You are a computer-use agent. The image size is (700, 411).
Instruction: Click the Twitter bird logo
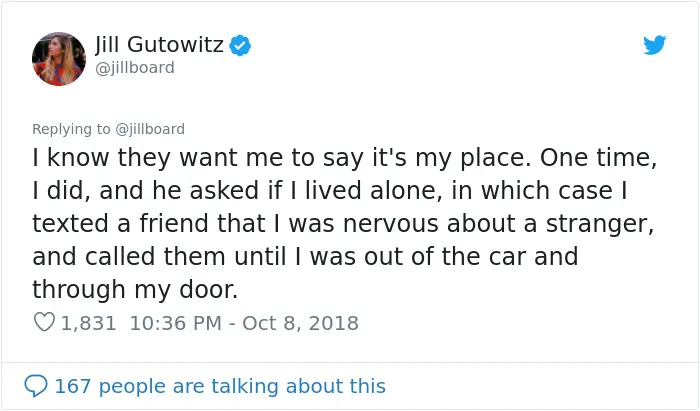tap(654, 45)
